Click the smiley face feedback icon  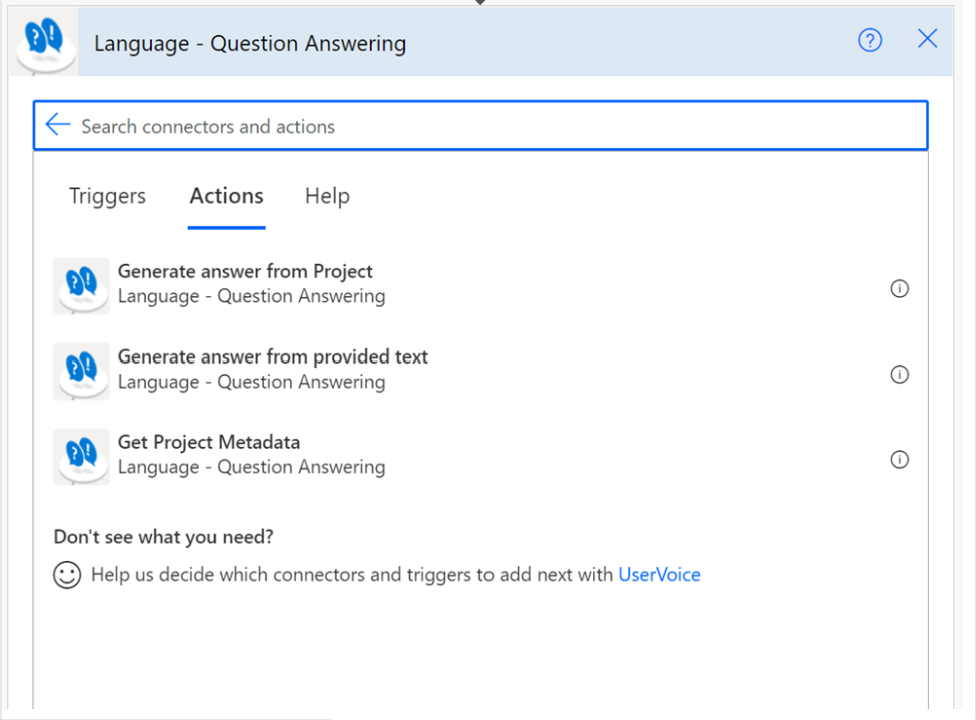(67, 575)
